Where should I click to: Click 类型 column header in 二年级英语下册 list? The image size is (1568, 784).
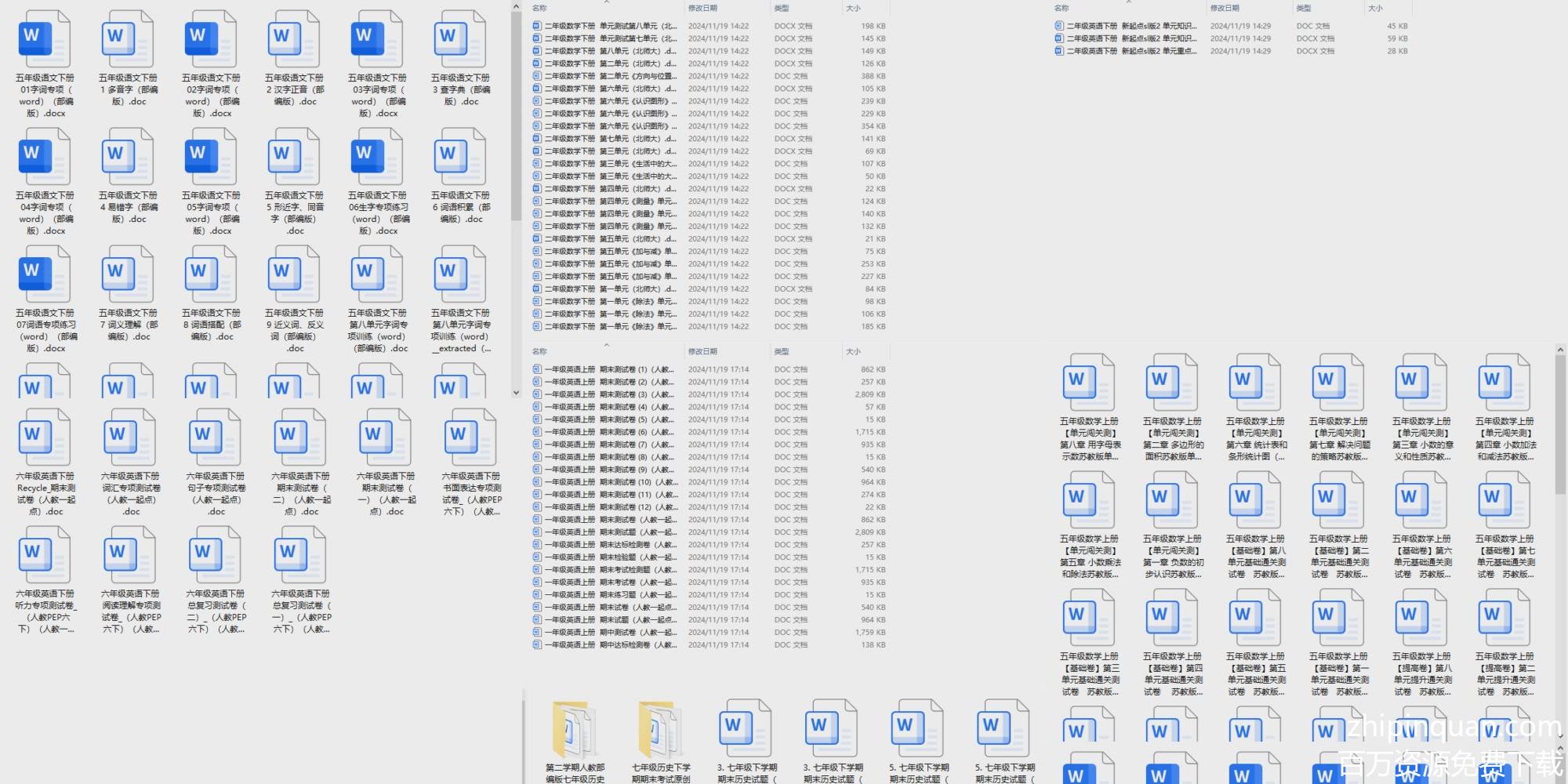coord(1304,9)
